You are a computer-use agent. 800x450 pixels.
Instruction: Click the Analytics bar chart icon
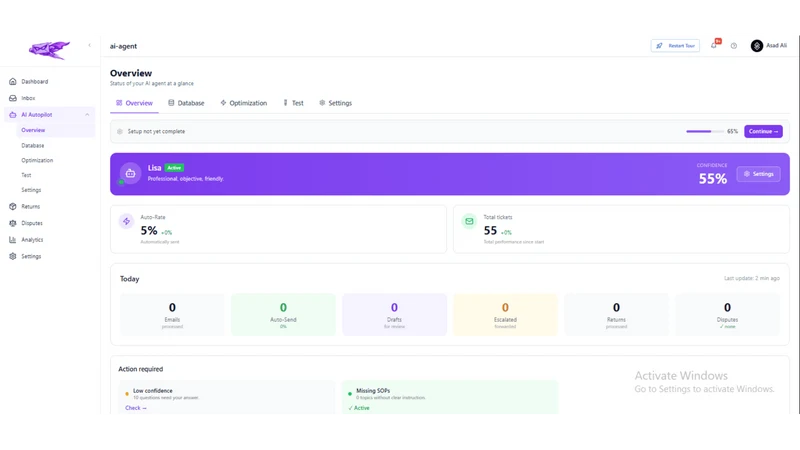click(13, 240)
